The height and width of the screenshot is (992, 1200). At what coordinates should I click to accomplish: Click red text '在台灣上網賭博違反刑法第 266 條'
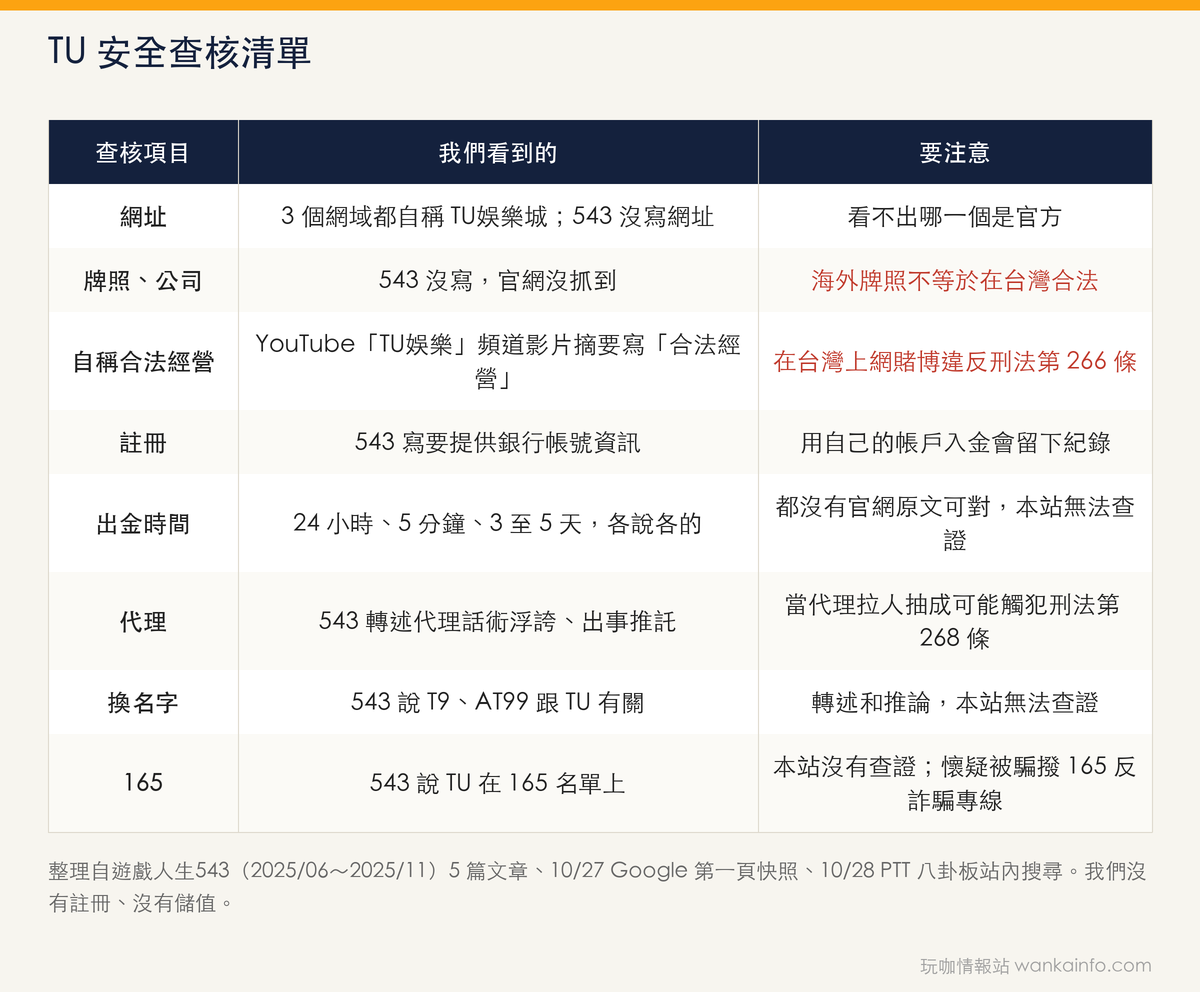955,361
